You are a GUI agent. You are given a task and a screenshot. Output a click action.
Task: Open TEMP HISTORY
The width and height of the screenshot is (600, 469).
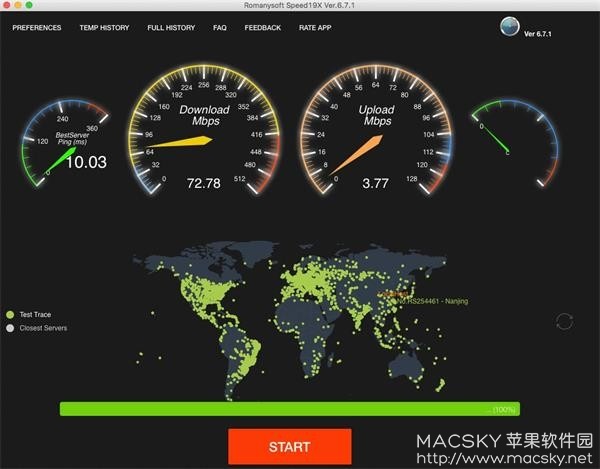(x=104, y=28)
